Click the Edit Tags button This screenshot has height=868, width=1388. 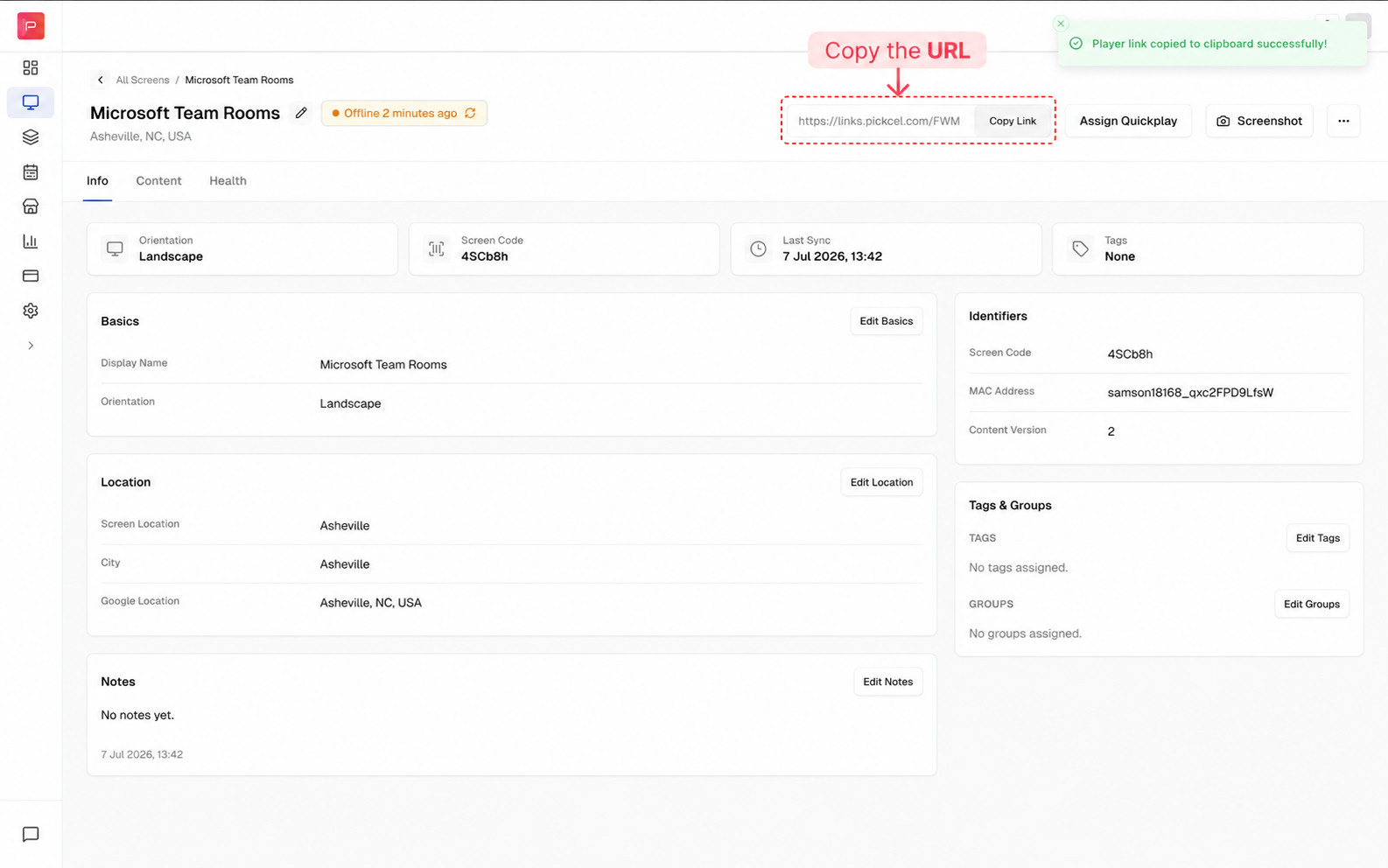(x=1317, y=538)
